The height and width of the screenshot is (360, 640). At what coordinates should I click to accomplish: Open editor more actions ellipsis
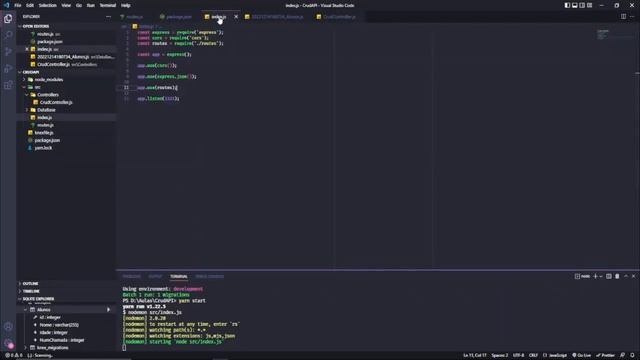click(x=632, y=17)
